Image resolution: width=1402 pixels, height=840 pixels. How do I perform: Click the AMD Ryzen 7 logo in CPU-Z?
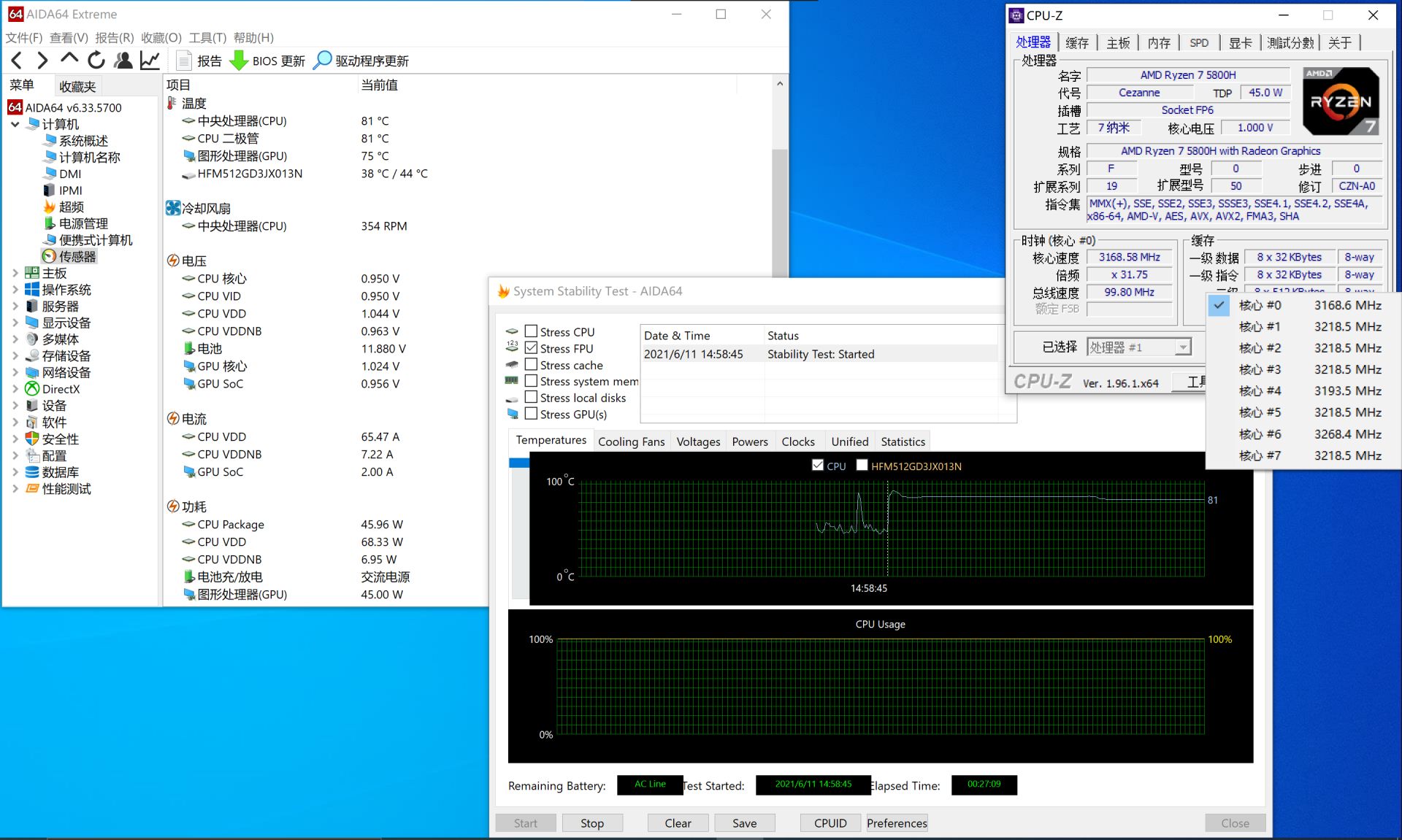coord(1341,101)
